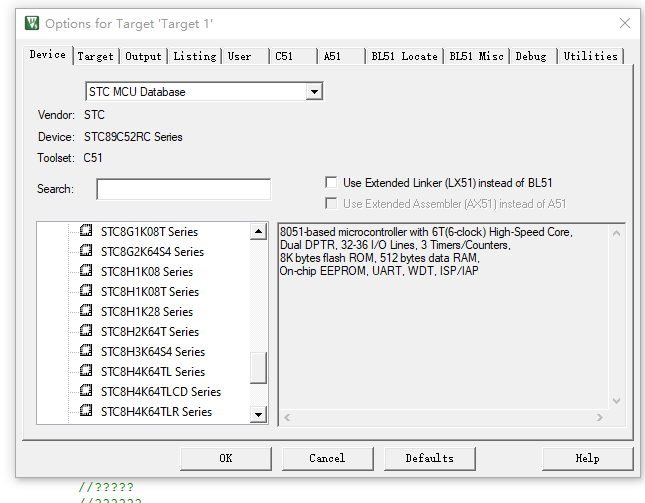Open the Listing tab
This screenshot has height=503, width=645.
coord(195,56)
